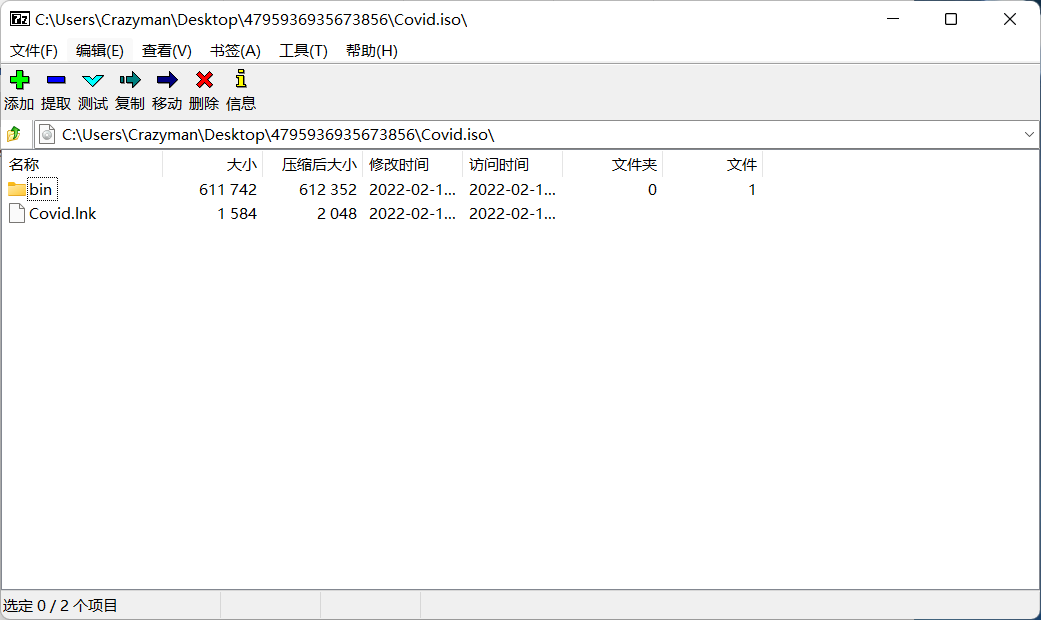1041x620 pixels.
Task: Select the Covid.lnk file name
Action: click(63, 214)
